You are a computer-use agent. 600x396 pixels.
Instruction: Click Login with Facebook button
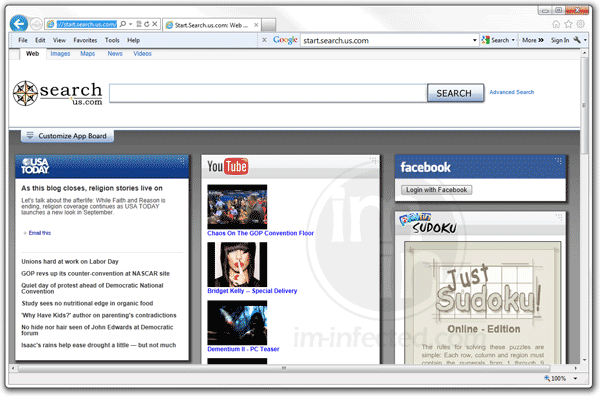pos(436,190)
